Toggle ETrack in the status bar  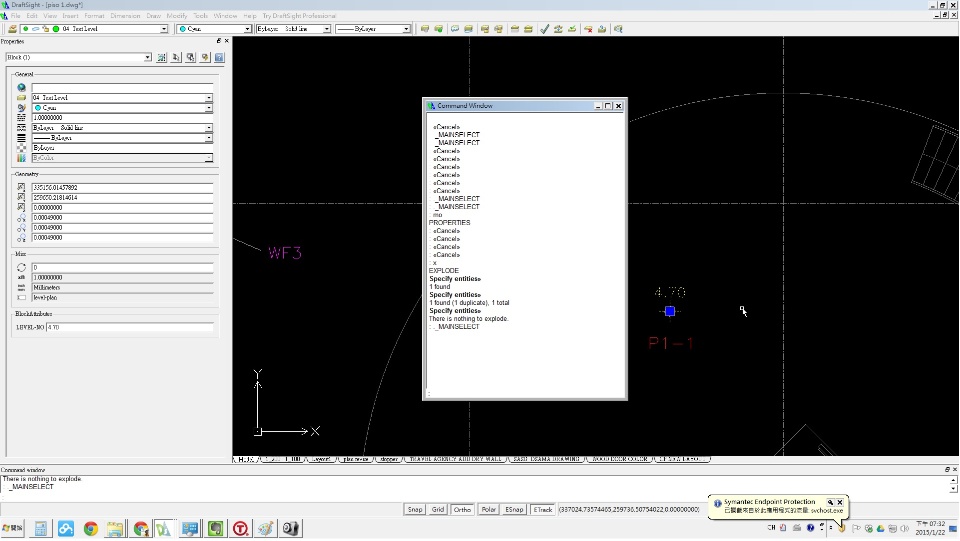tap(542, 509)
